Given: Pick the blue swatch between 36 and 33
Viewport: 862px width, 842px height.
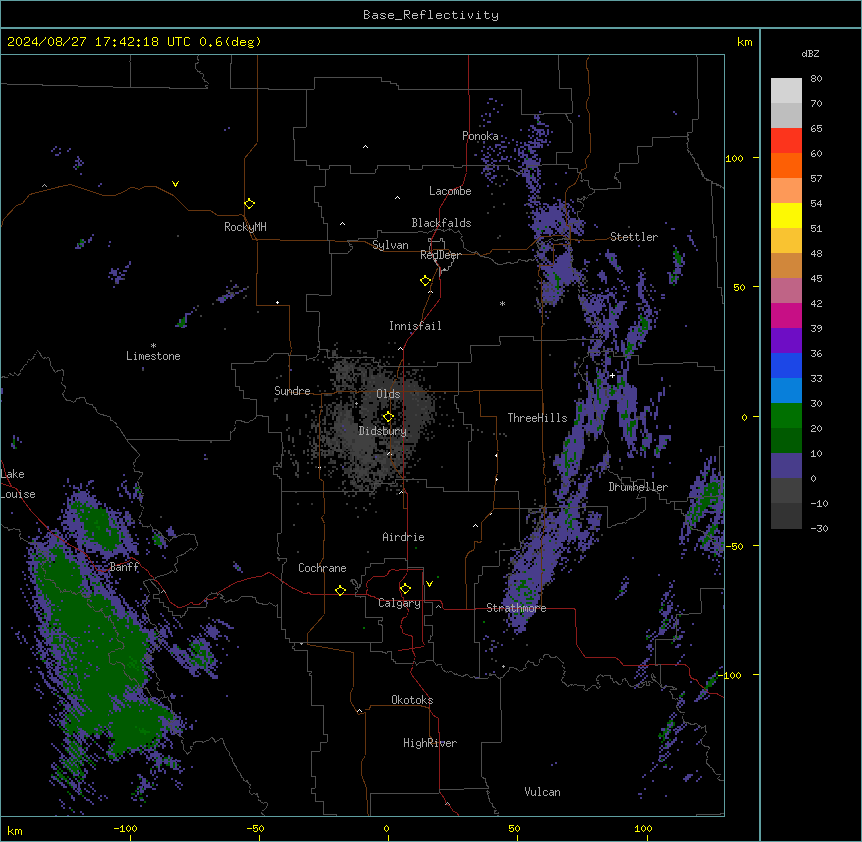Looking at the screenshot, I should [786, 365].
